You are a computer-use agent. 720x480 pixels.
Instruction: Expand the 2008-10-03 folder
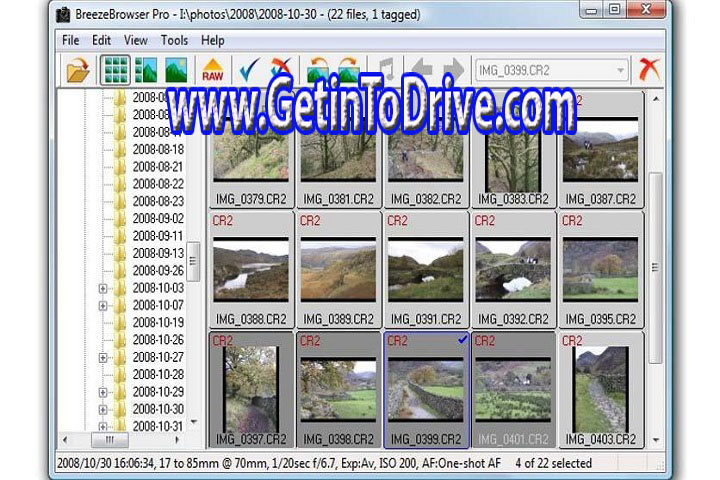103,288
